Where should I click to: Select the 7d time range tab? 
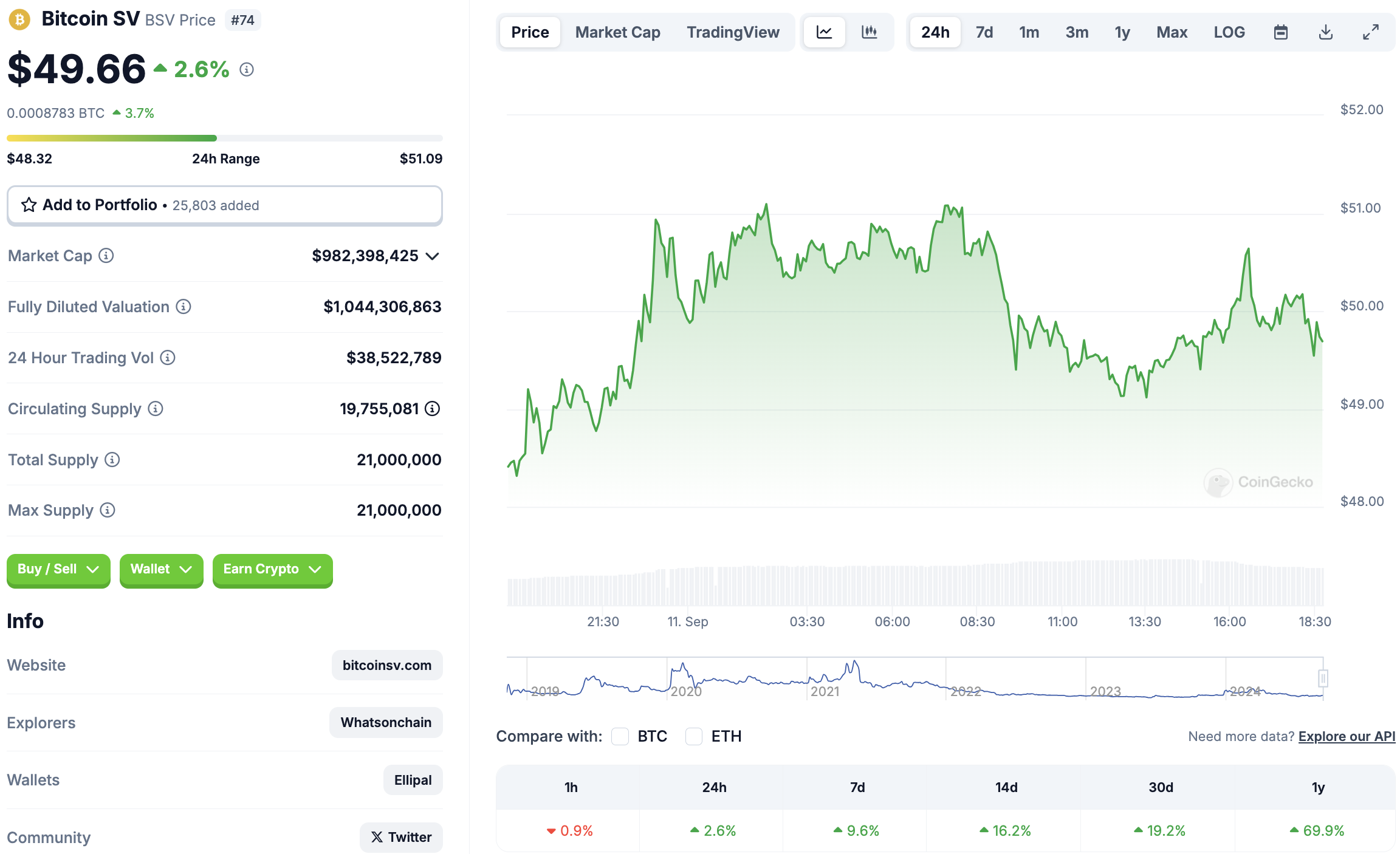[984, 32]
